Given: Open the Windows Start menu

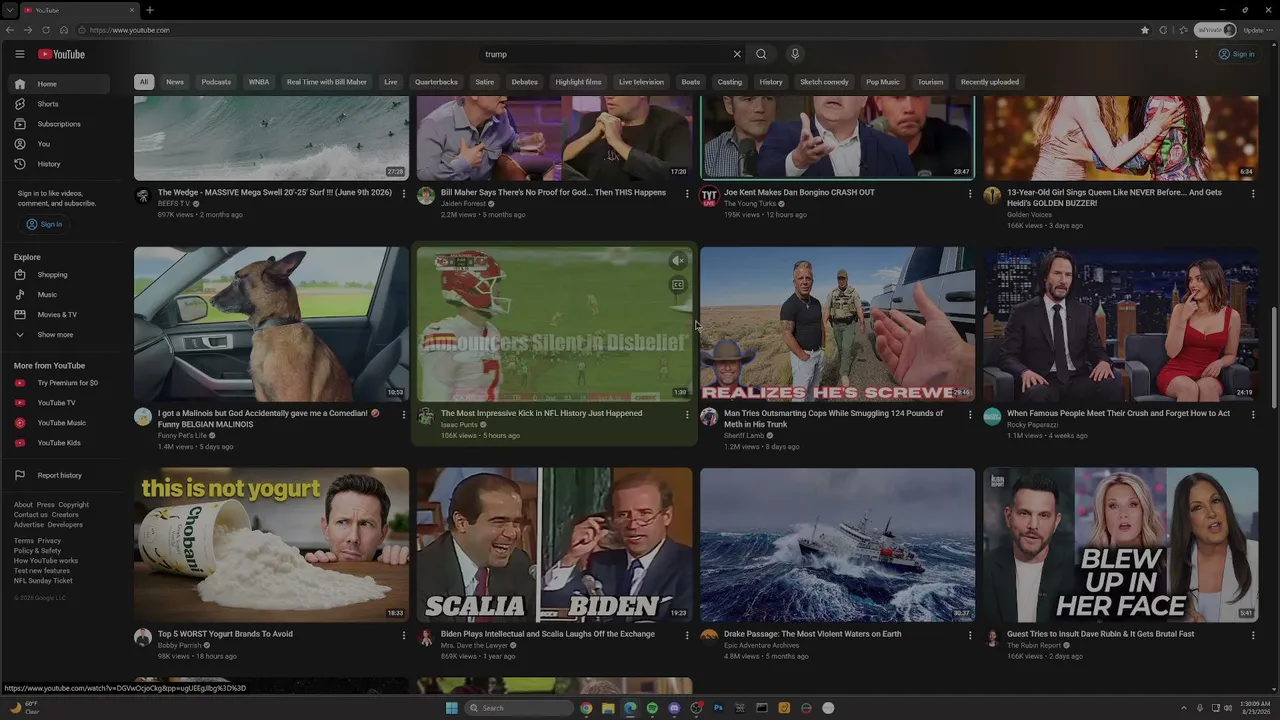Looking at the screenshot, I should pyautogui.click(x=452, y=708).
